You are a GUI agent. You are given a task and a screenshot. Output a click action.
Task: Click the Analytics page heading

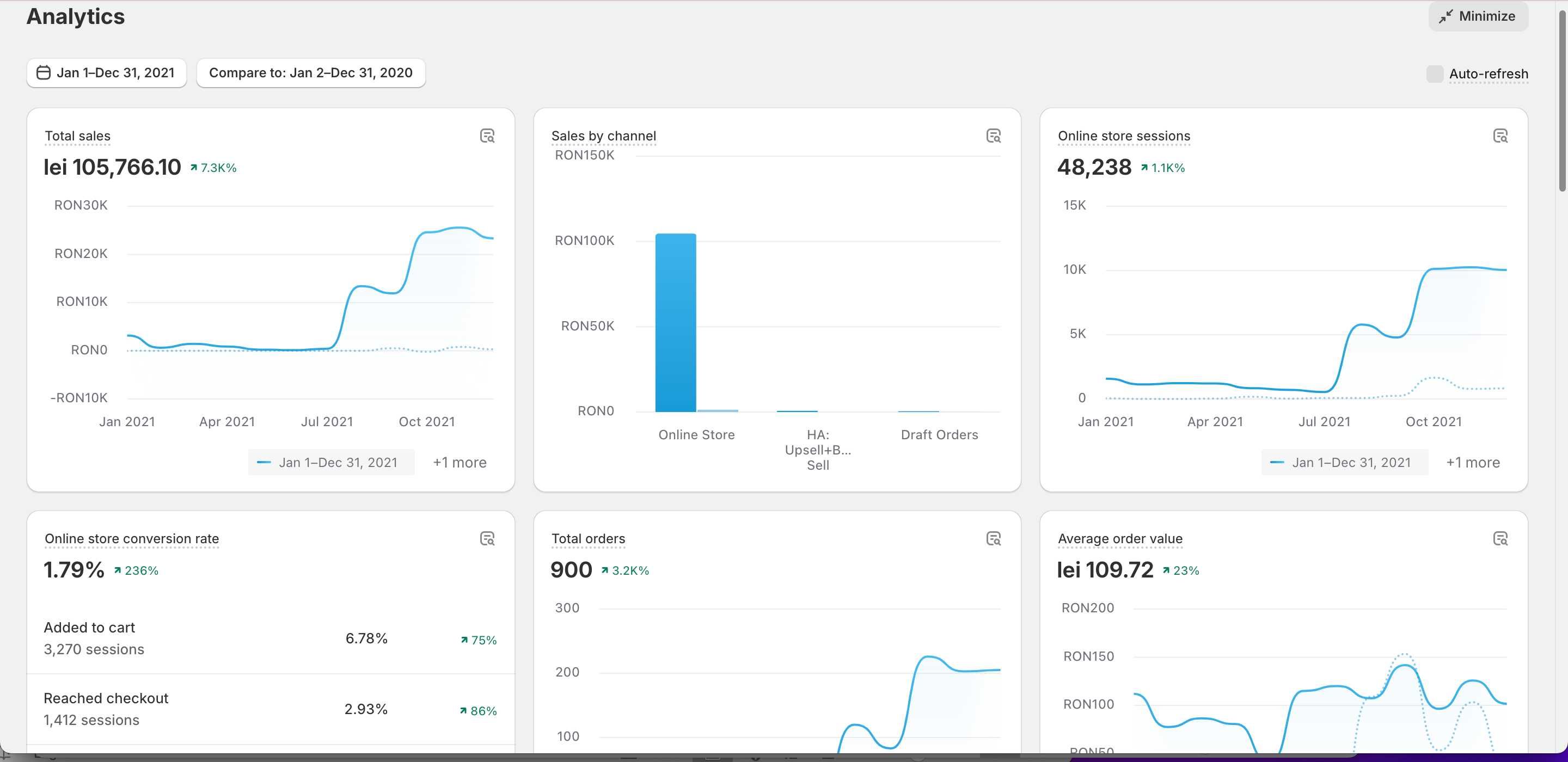(76, 16)
